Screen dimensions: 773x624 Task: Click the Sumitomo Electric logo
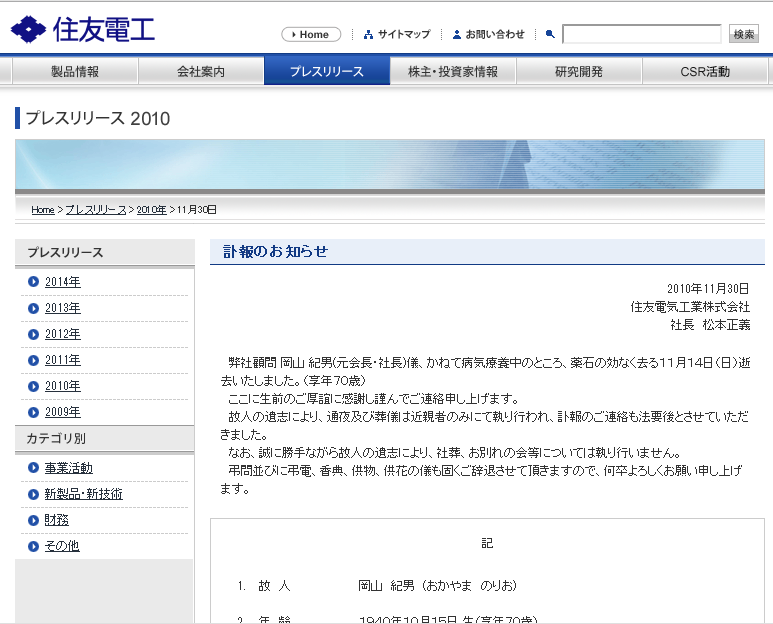coord(83,30)
